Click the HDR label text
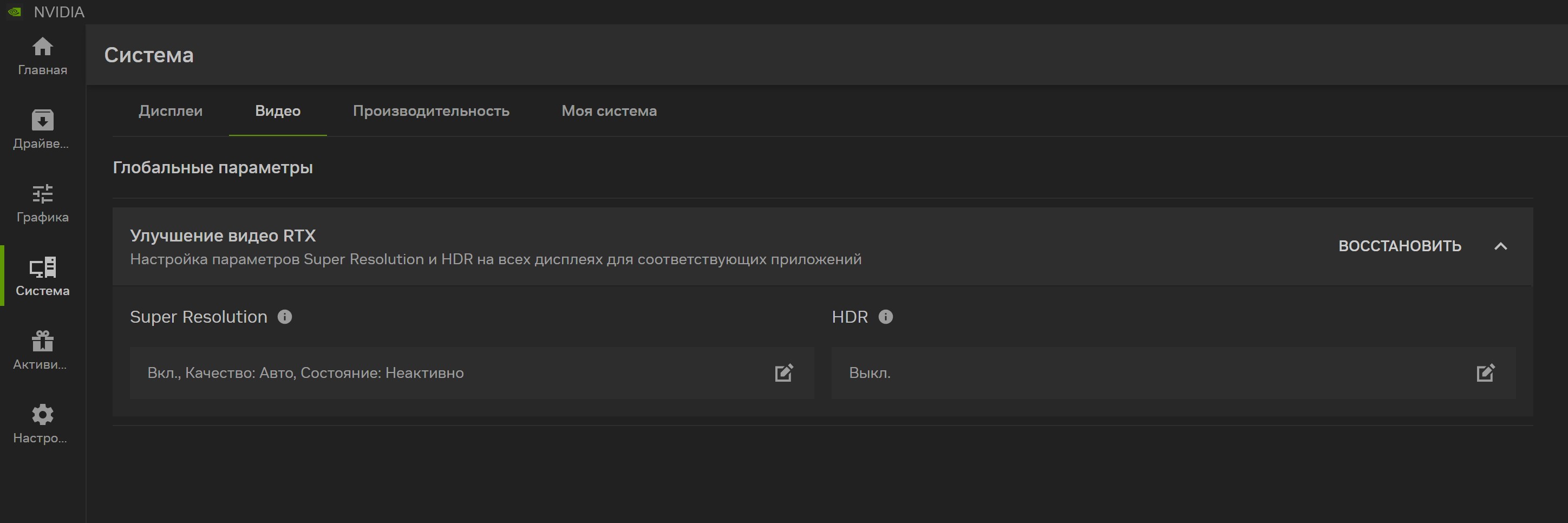This screenshot has height=523, width=1568. 850,317
